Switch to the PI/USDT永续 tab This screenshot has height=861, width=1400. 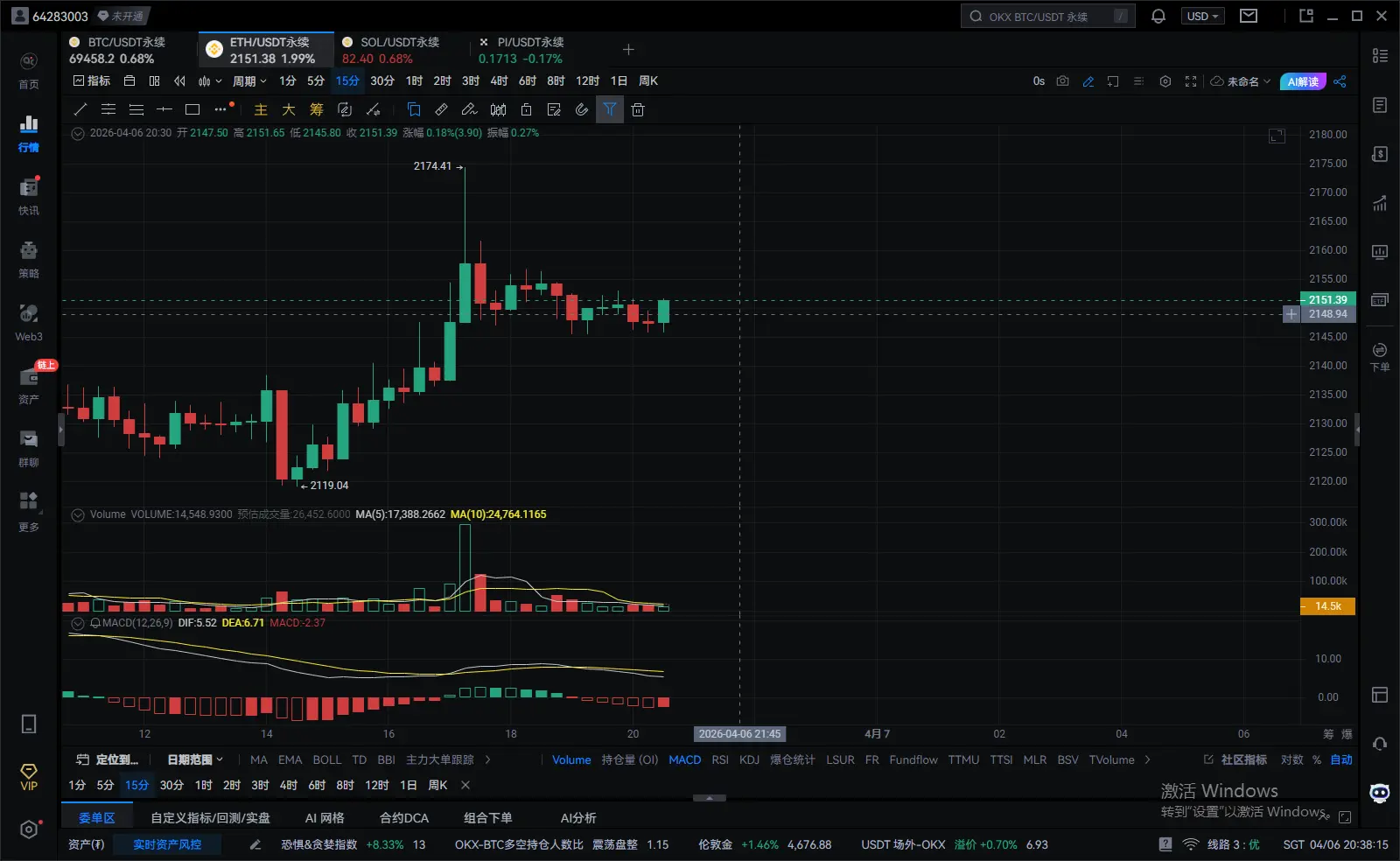pyautogui.click(x=531, y=50)
